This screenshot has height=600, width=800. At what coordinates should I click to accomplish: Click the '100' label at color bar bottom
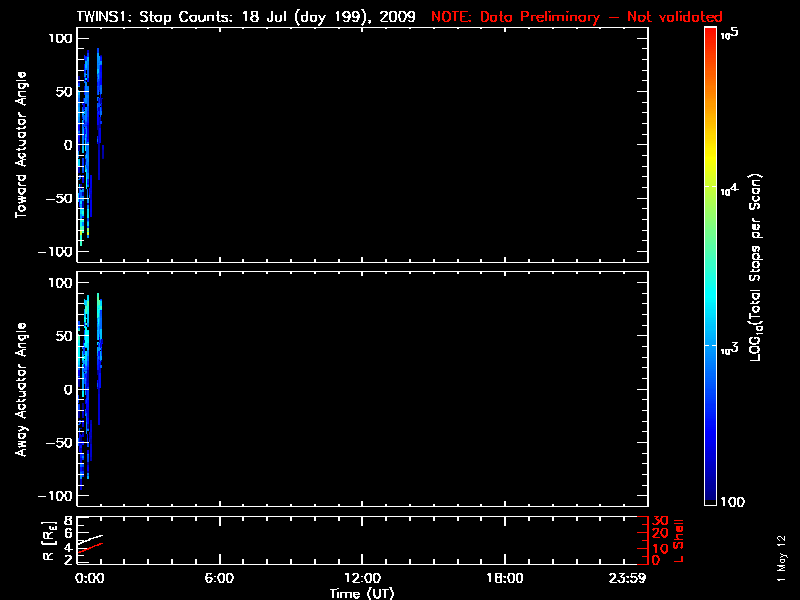(733, 502)
